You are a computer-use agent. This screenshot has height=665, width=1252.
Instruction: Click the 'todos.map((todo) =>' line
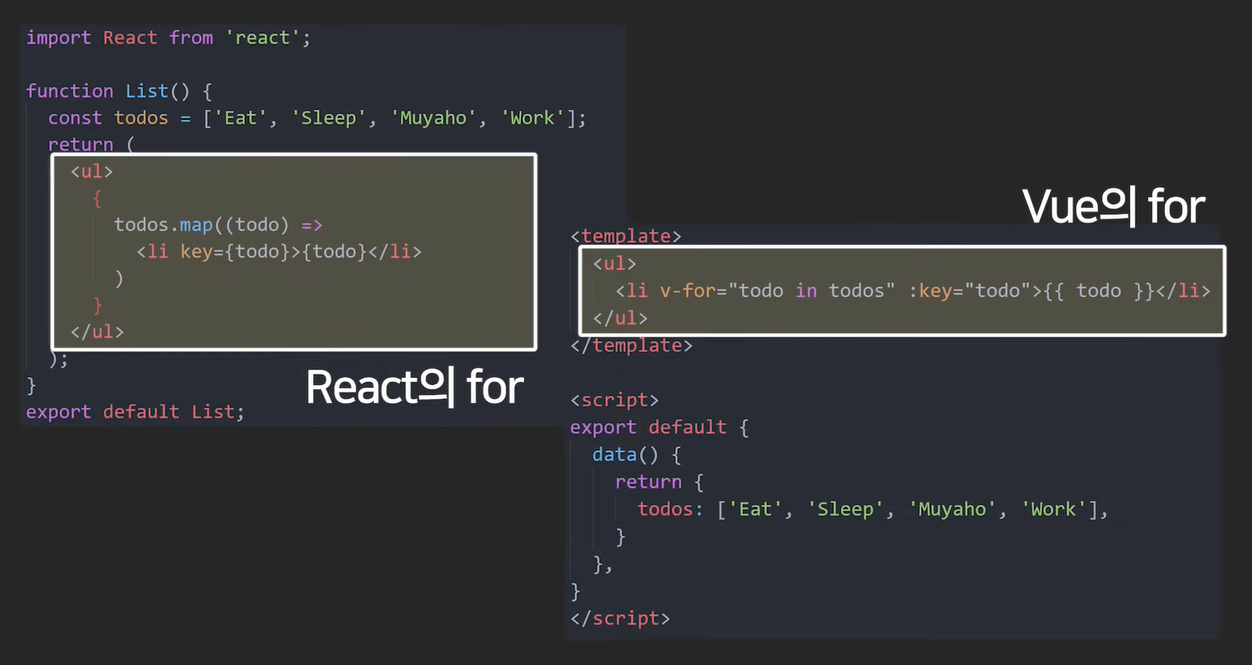[x=219, y=225]
